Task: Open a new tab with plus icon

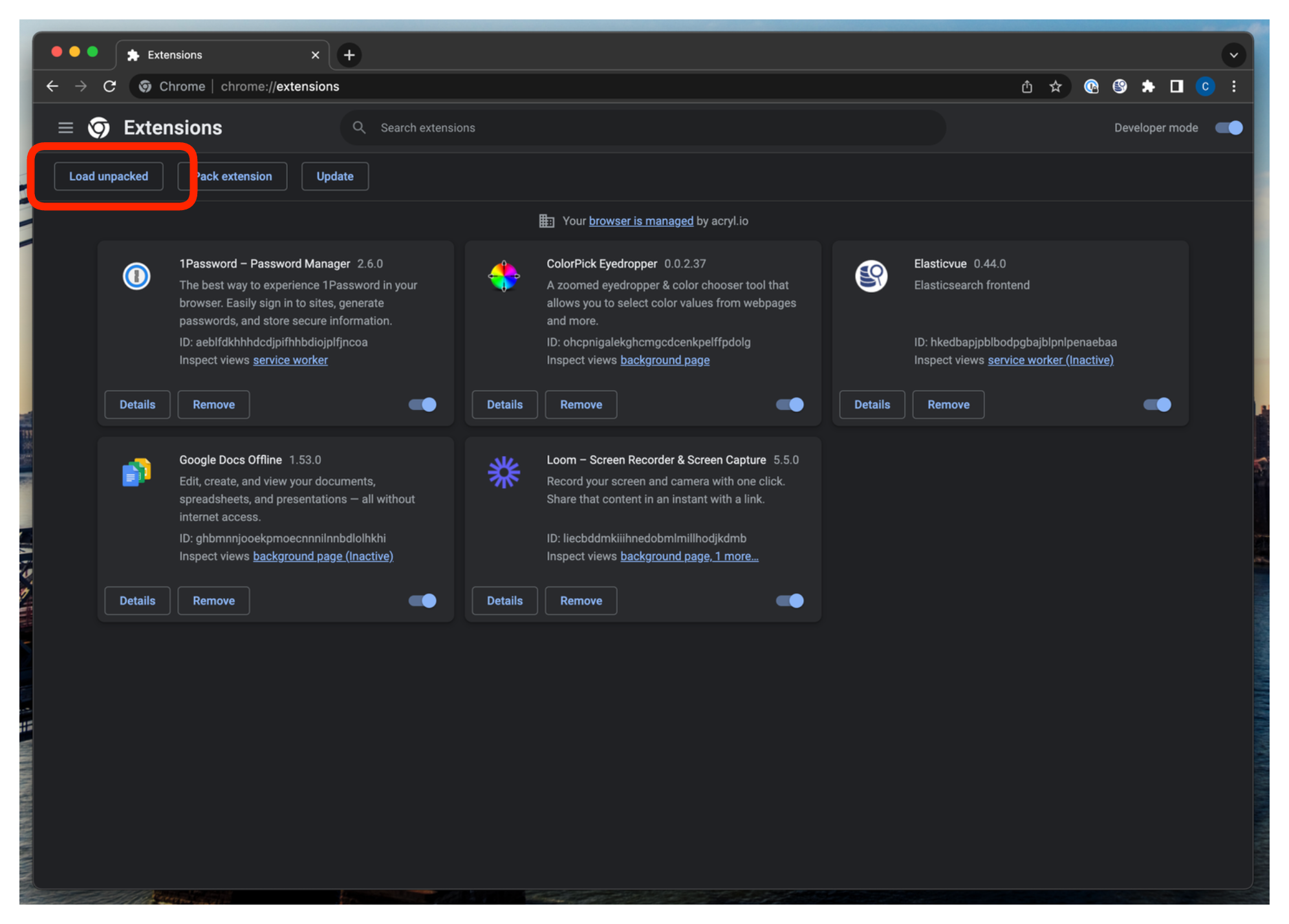Action: [x=349, y=55]
